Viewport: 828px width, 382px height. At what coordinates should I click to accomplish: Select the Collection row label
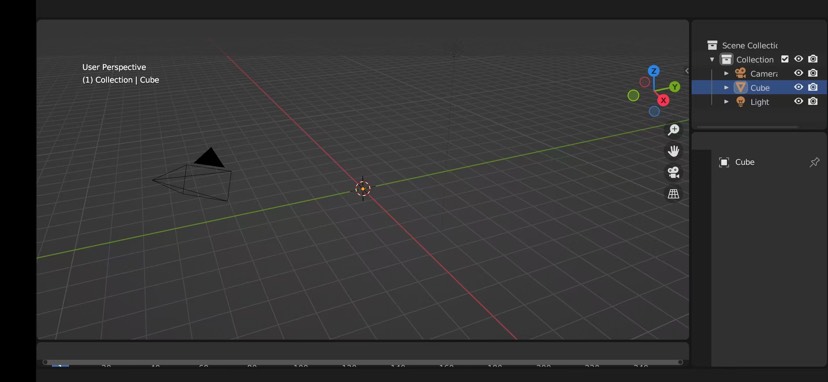point(755,60)
